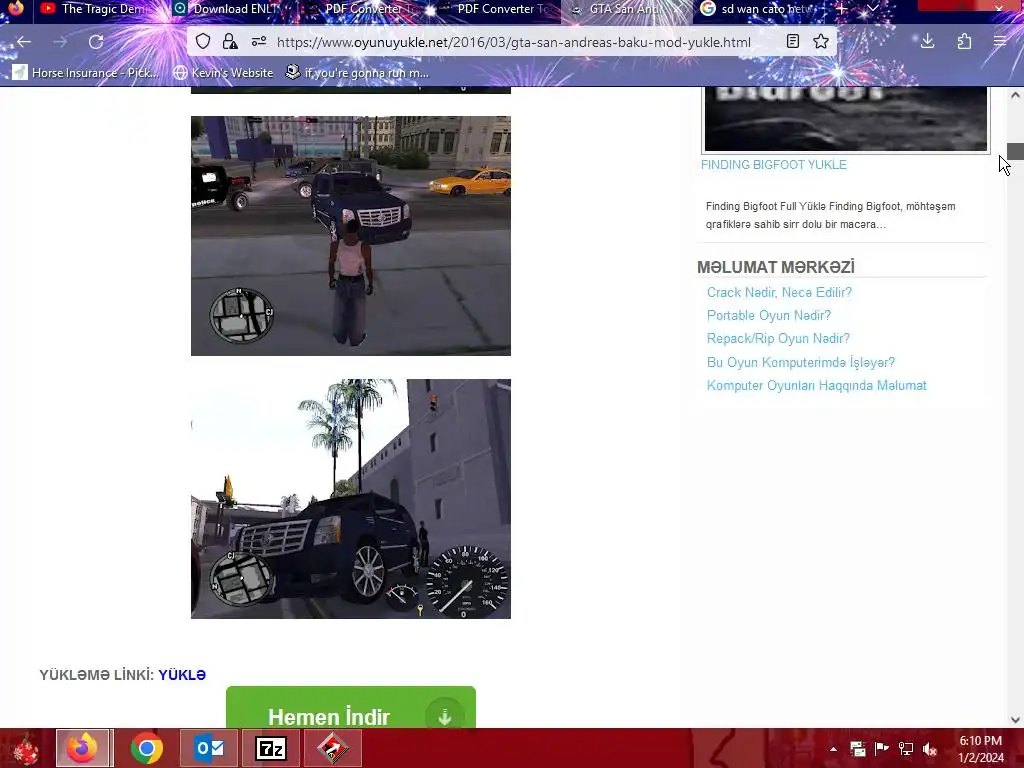Switch to first PDF Converter tab
This screenshot has width=1024, height=768.
click(364, 9)
